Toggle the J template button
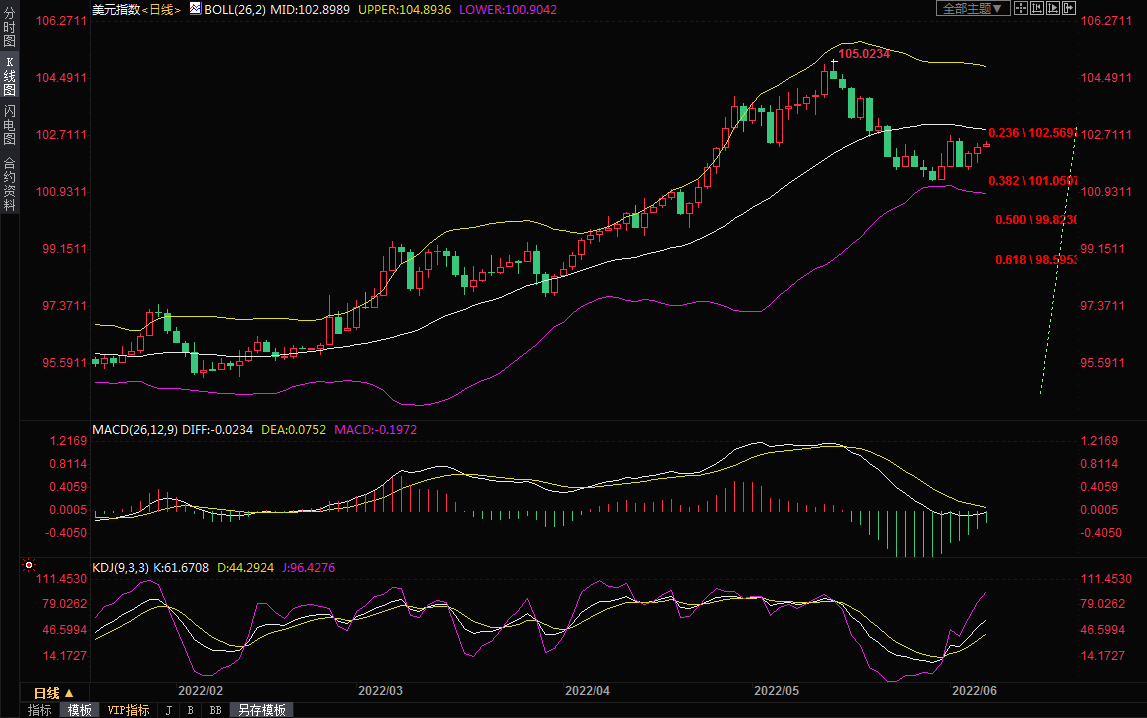This screenshot has width=1147, height=718. [168, 710]
